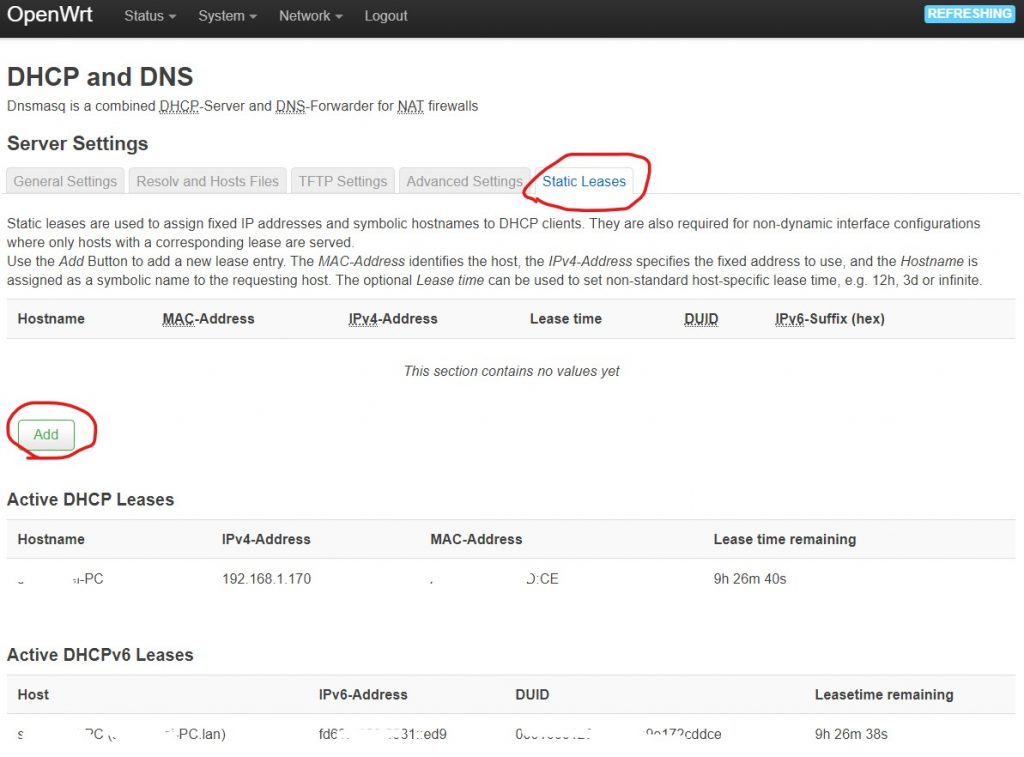This screenshot has width=1024, height=757.
Task: Expand the Network dropdown menu
Action: pyautogui.click(x=309, y=16)
